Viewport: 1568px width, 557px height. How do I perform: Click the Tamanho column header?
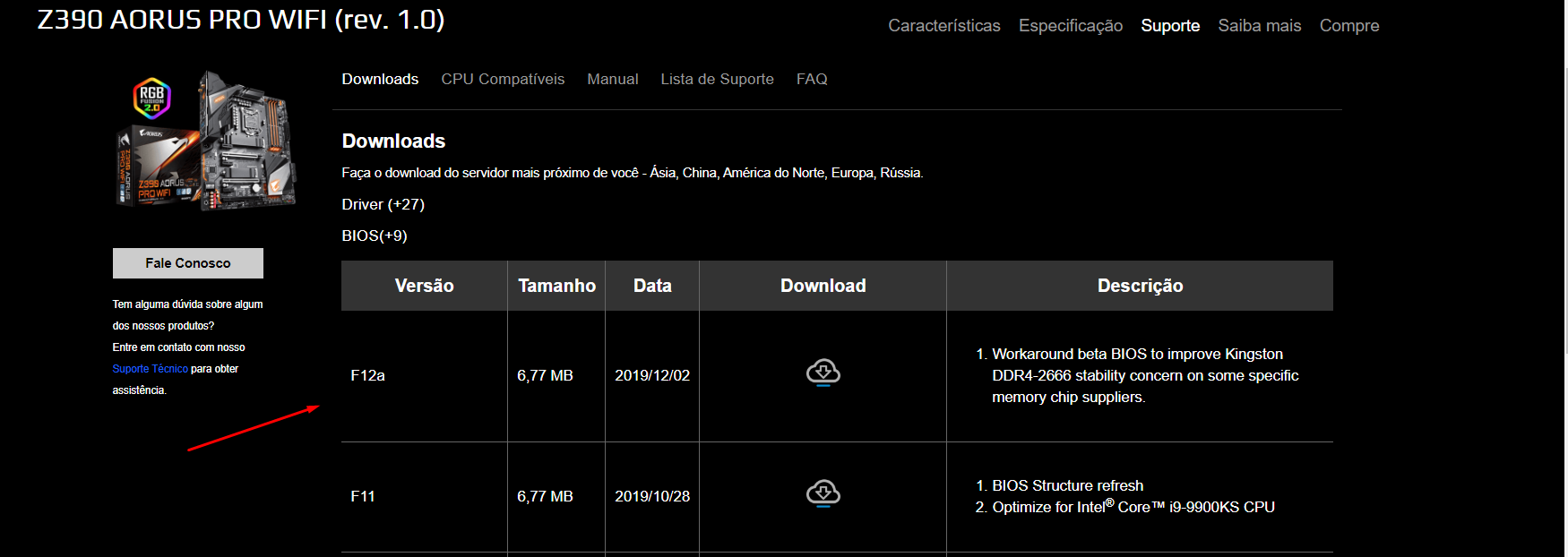(556, 286)
